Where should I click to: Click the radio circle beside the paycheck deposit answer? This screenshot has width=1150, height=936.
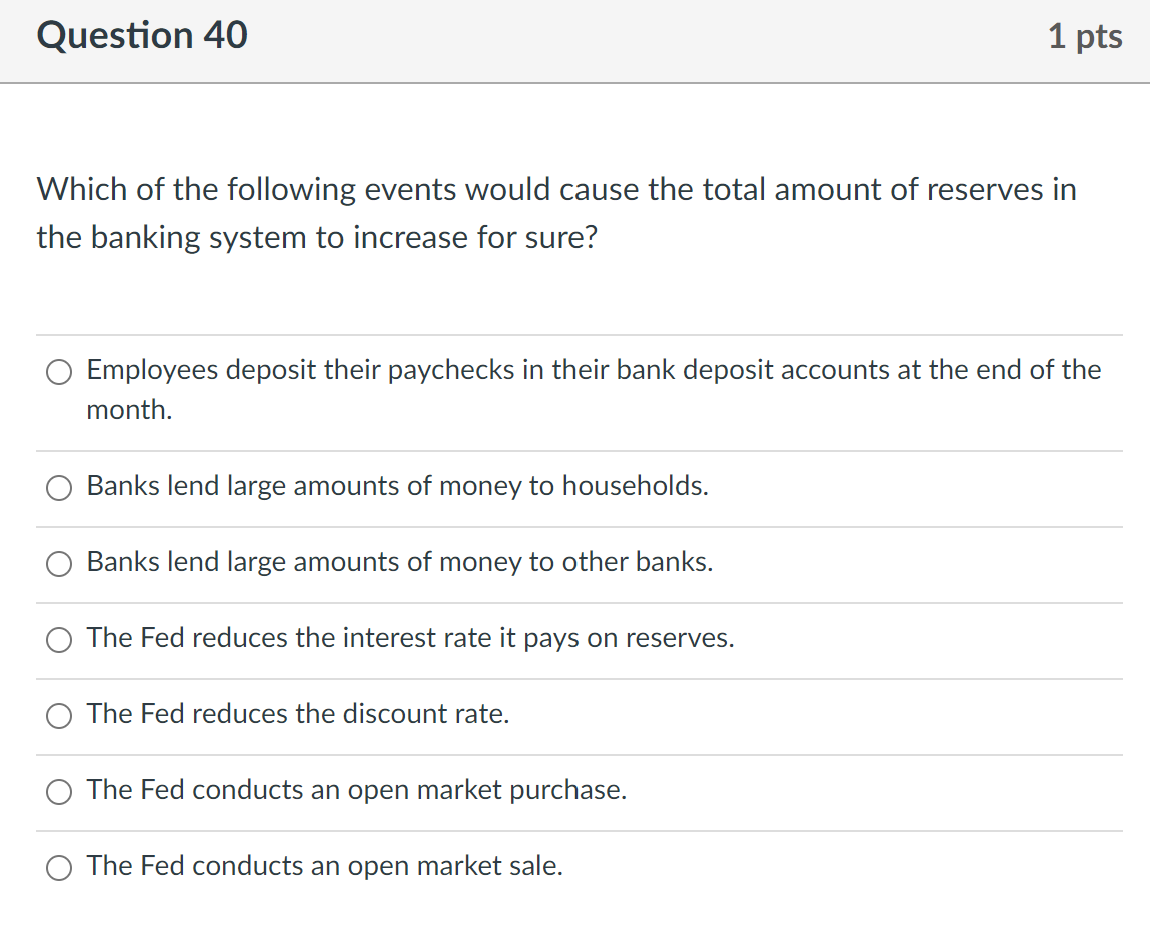pyautogui.click(x=59, y=371)
